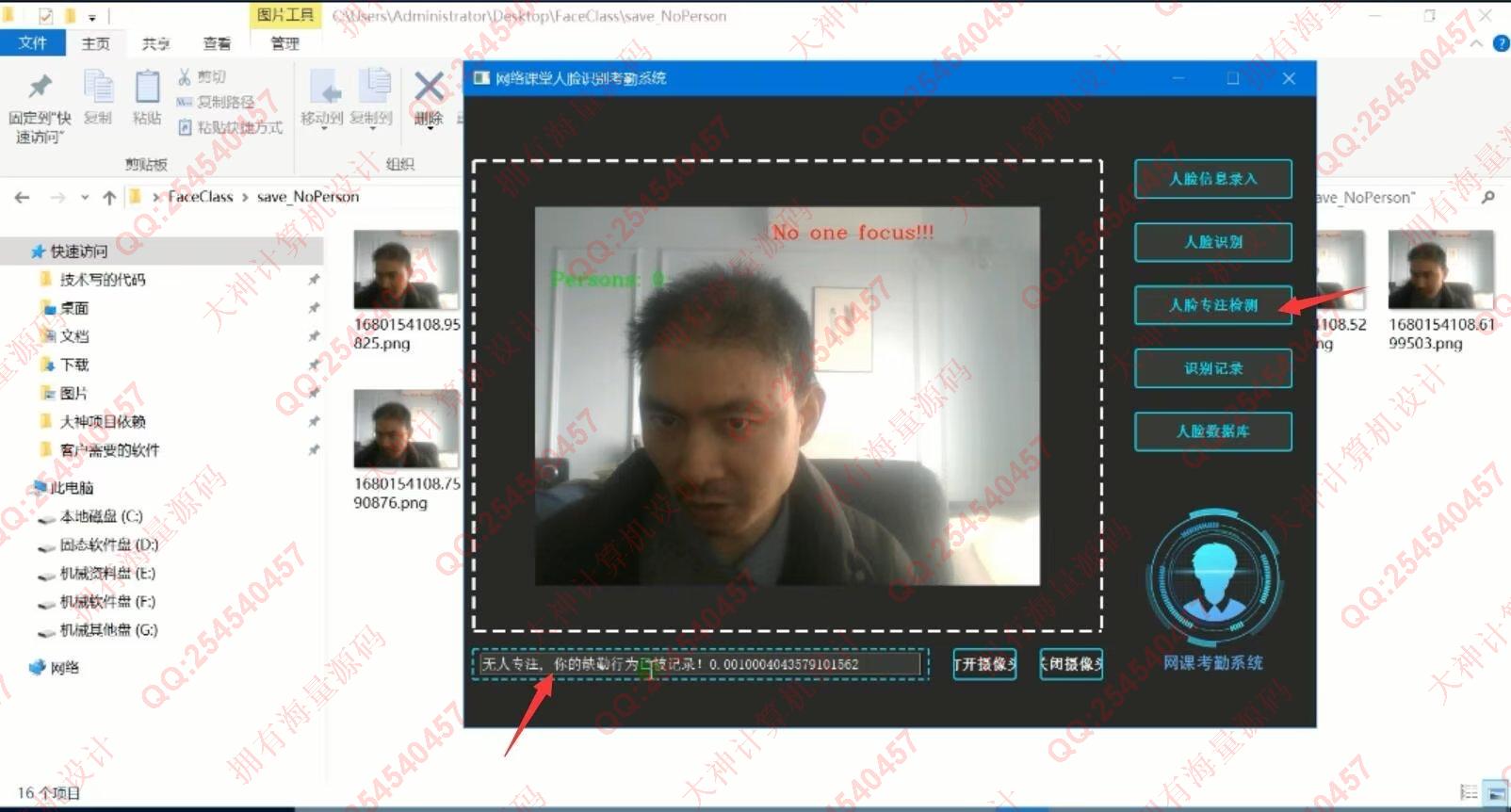1511x812 pixels.
Task: Open the 技术写的代码 folder shortcut
Action: point(102,280)
